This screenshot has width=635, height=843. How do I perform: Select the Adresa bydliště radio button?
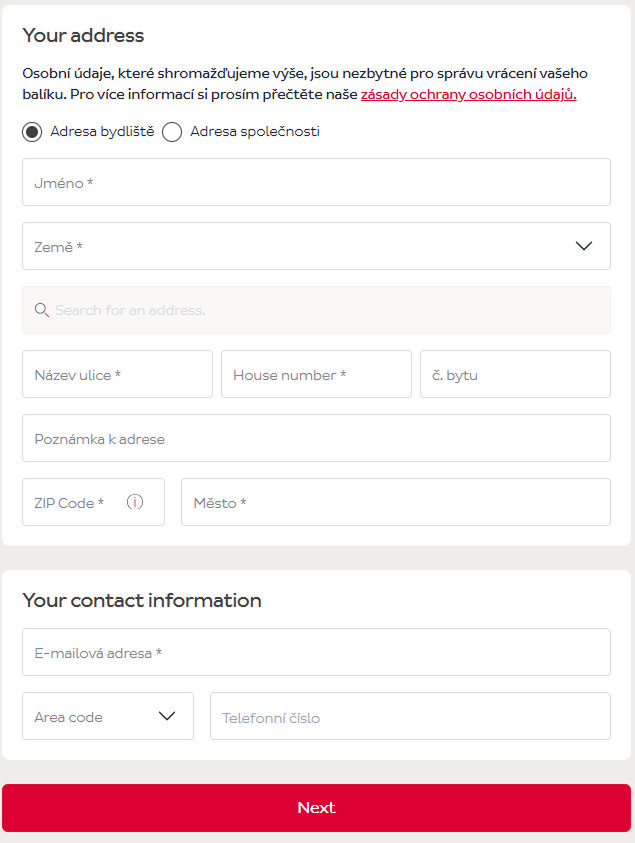tap(32, 132)
